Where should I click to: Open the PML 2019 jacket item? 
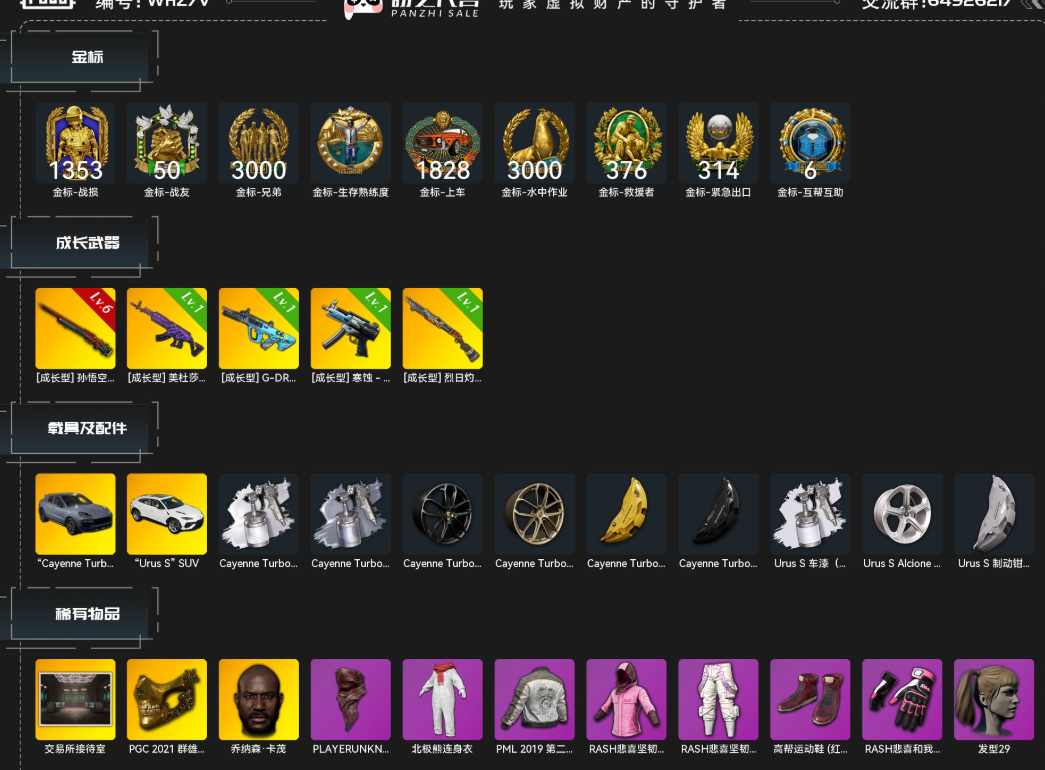(534, 699)
